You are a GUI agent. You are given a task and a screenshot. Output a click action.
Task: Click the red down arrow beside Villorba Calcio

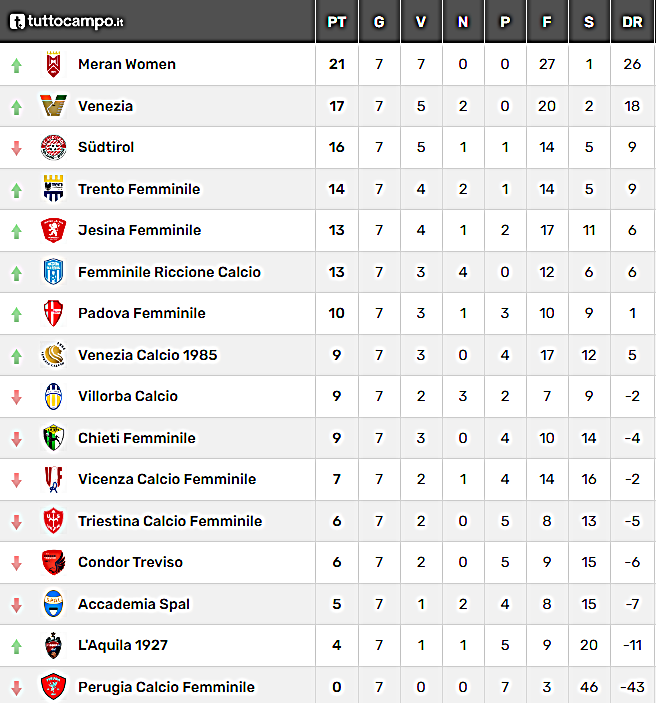[x=17, y=397]
